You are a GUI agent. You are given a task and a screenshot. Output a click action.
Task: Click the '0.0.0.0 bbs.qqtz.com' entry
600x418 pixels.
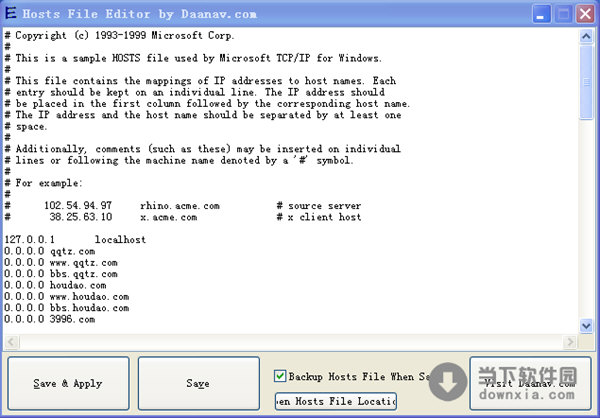coord(61,274)
